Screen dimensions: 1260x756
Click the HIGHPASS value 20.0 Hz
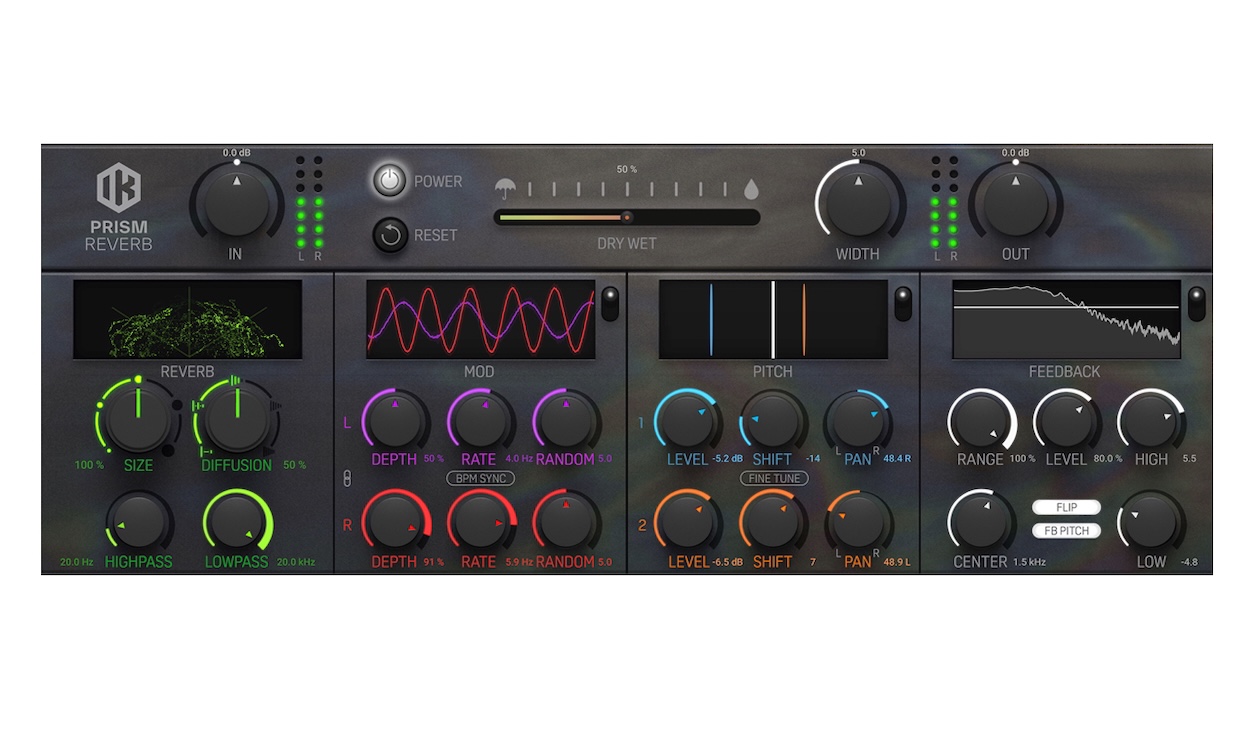[76, 562]
